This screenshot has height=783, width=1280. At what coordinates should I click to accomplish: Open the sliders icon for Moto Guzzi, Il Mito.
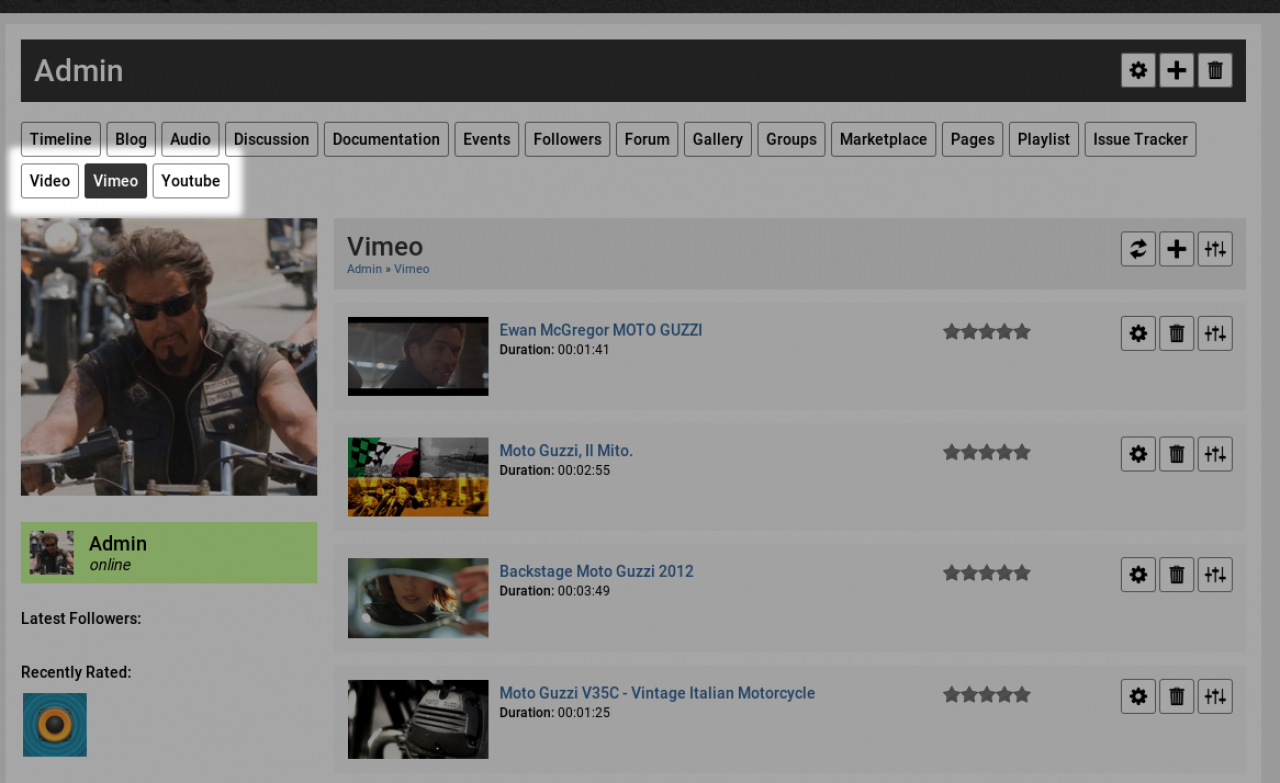pyautogui.click(x=1215, y=454)
